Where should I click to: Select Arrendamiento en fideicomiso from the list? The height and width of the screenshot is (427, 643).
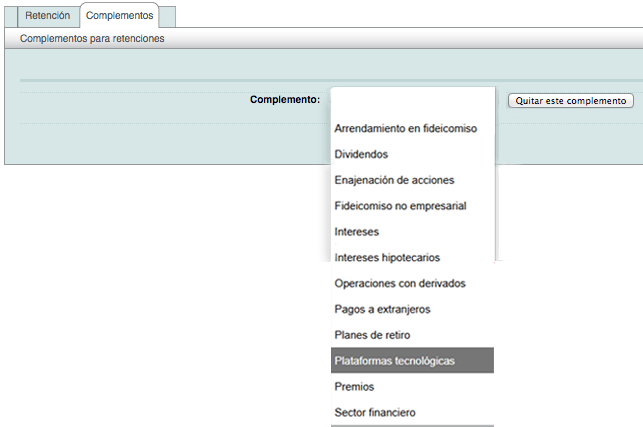tap(406, 128)
